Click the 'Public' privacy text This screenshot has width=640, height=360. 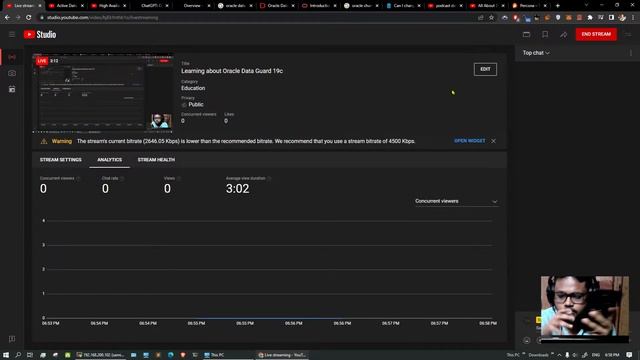pyautogui.click(x=196, y=104)
